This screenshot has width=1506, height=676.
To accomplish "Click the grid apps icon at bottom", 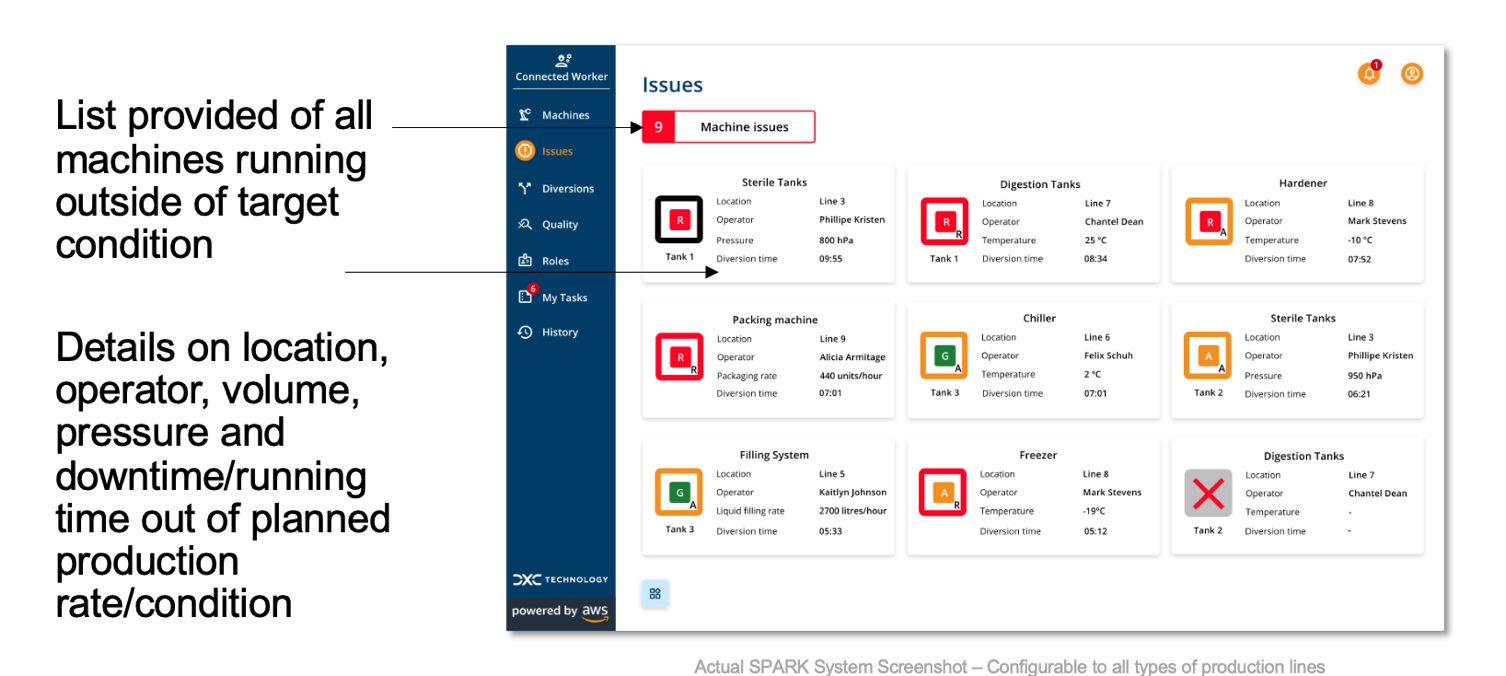I will click(x=655, y=594).
